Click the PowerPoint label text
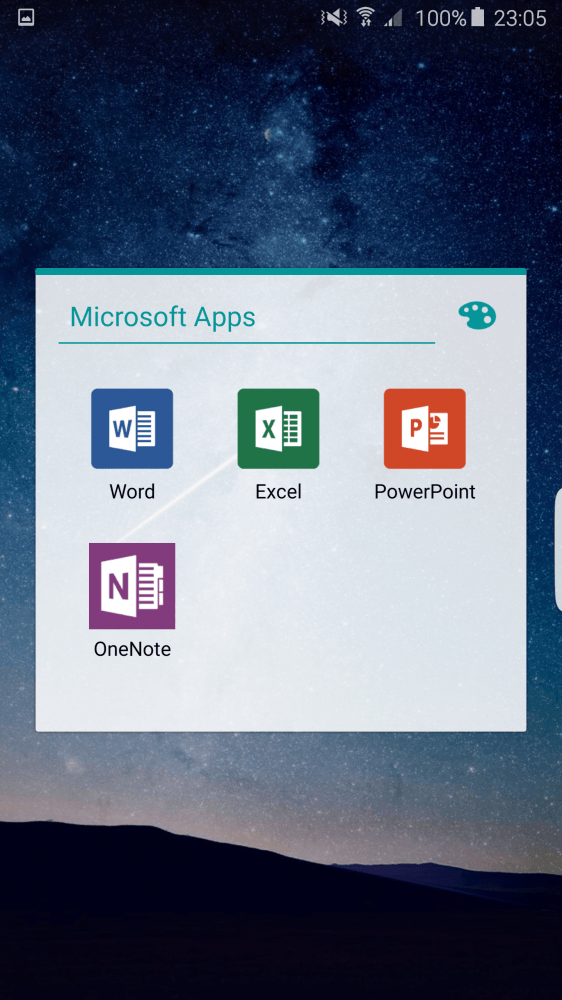The width and height of the screenshot is (562, 1000). click(x=425, y=492)
